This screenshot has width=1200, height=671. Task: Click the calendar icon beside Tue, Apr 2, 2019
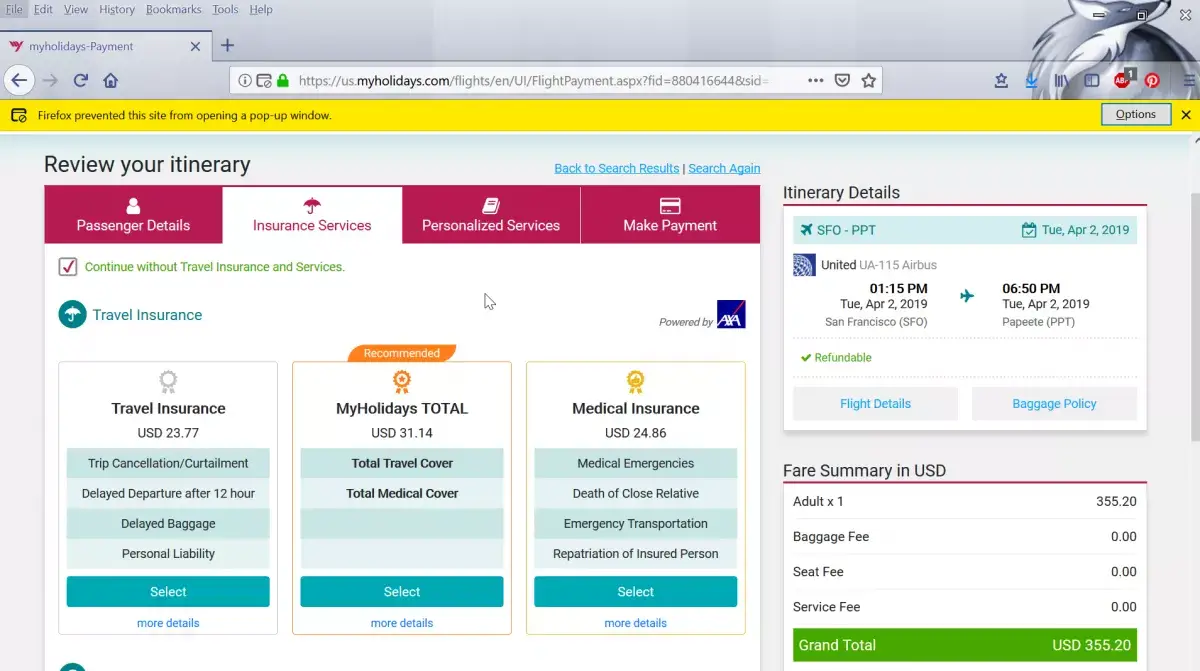1029,230
